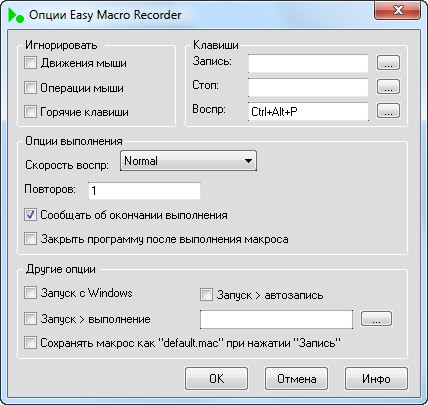This screenshot has height=405, width=428.
Task: Open browse button next to Запись field
Action: [x=388, y=63]
